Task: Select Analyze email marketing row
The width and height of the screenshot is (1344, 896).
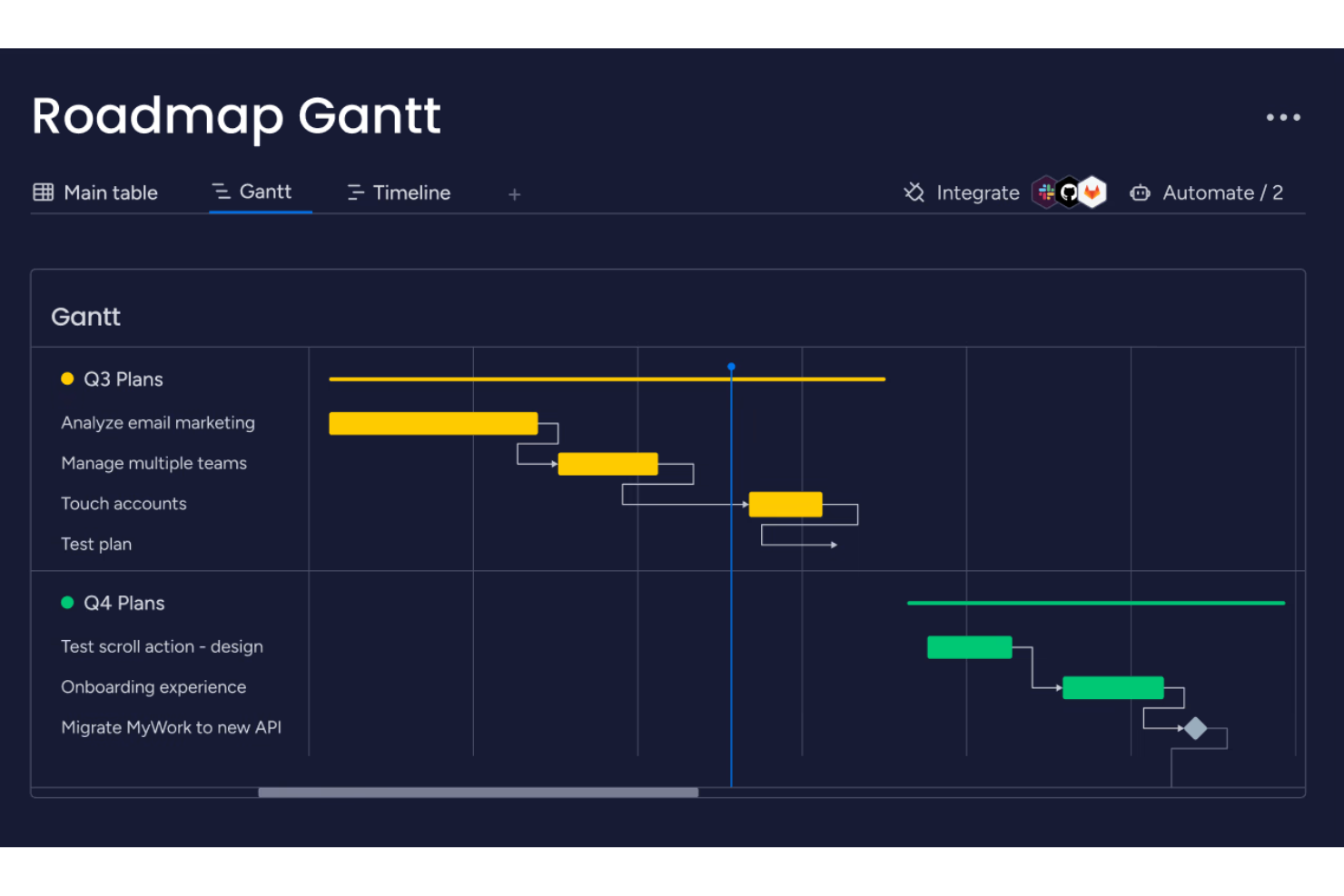Action: 158,423
